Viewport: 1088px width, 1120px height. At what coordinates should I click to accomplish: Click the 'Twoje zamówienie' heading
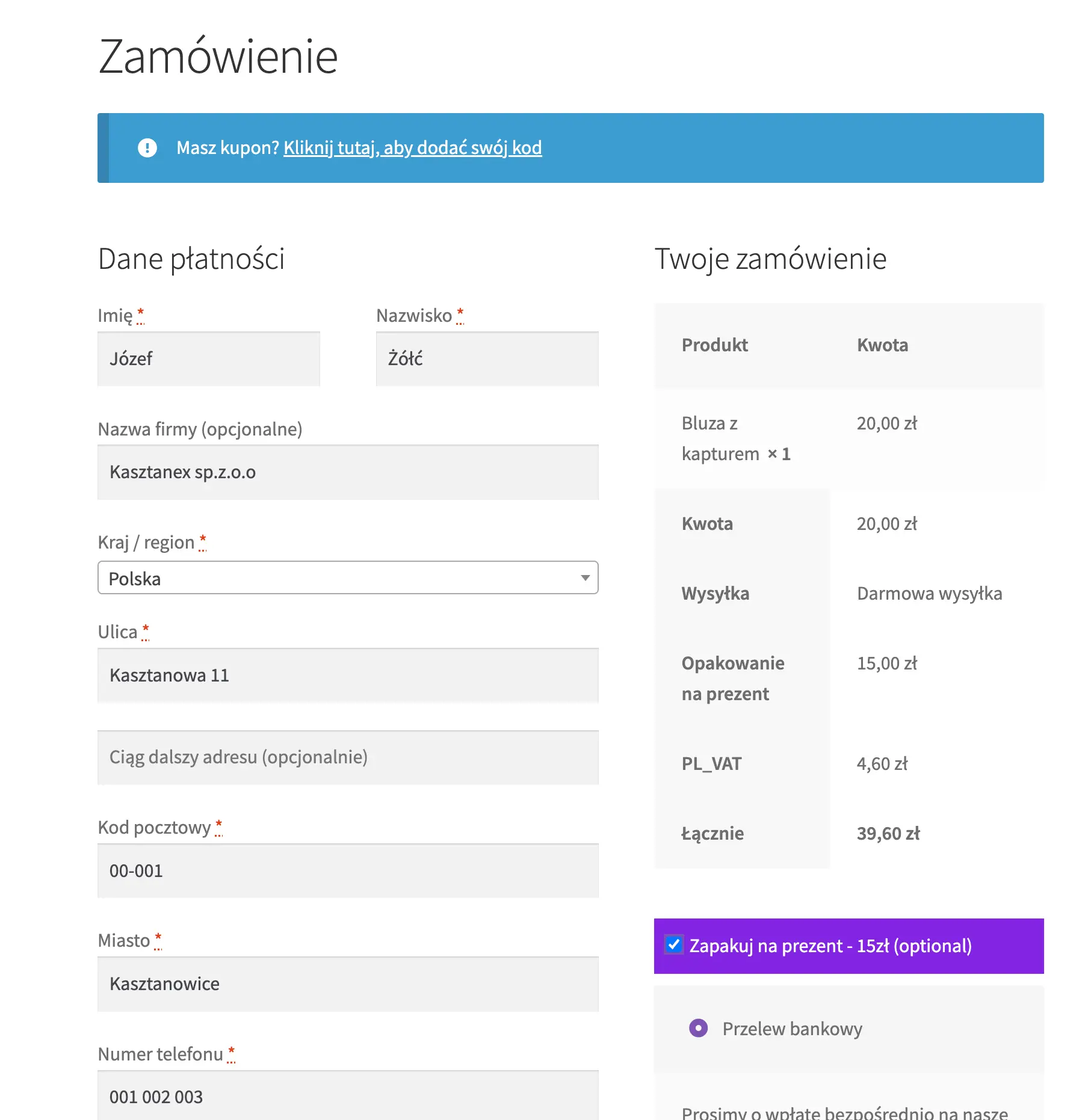pyautogui.click(x=770, y=259)
